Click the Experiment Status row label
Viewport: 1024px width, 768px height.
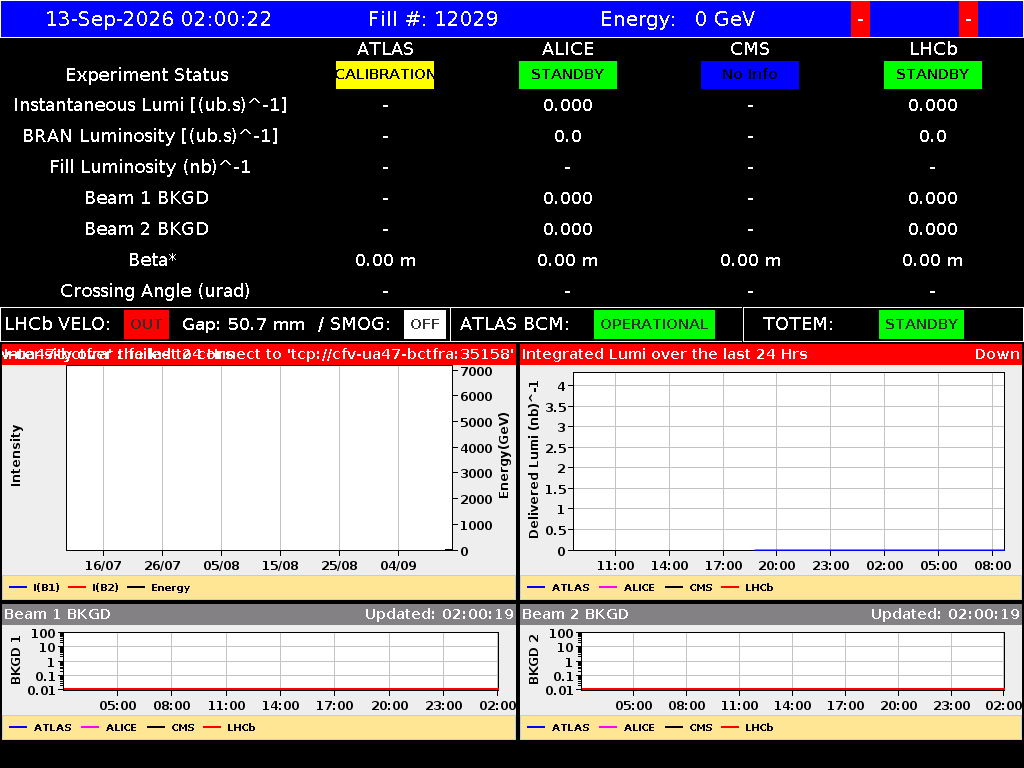coord(147,75)
